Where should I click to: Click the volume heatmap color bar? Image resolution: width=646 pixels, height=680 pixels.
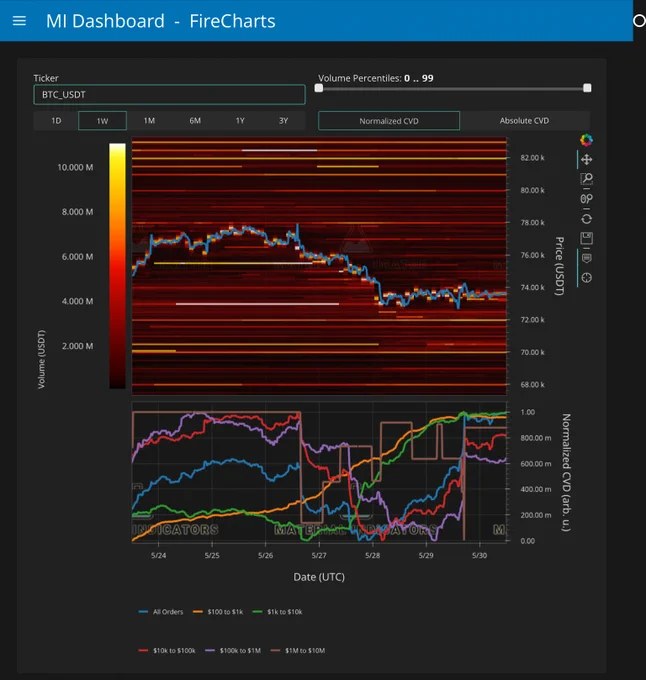pos(117,266)
